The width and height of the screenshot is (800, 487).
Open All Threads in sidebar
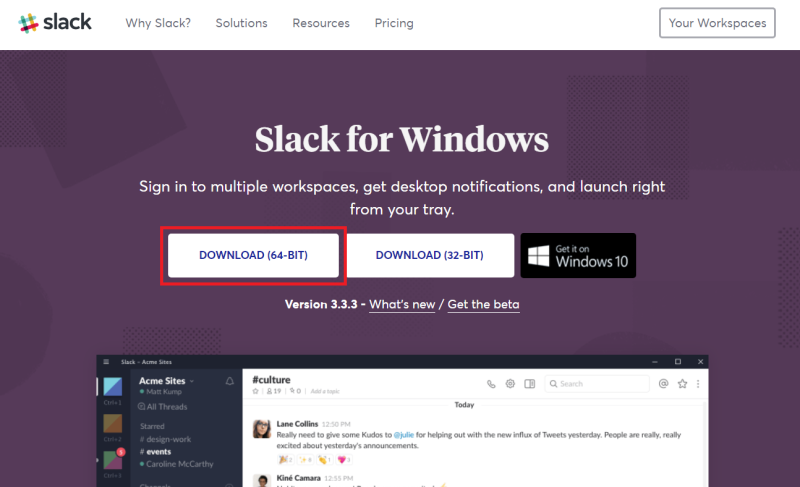163,406
